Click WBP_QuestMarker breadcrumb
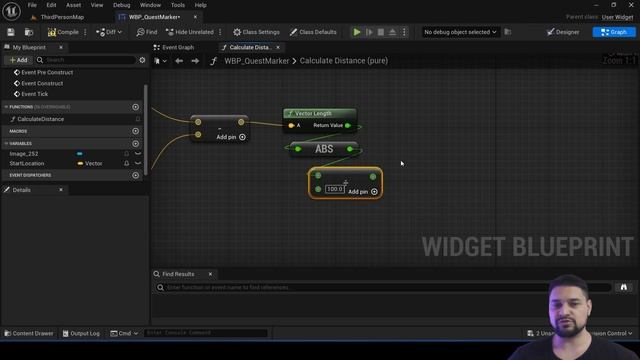The width and height of the screenshot is (640, 360). point(256,61)
